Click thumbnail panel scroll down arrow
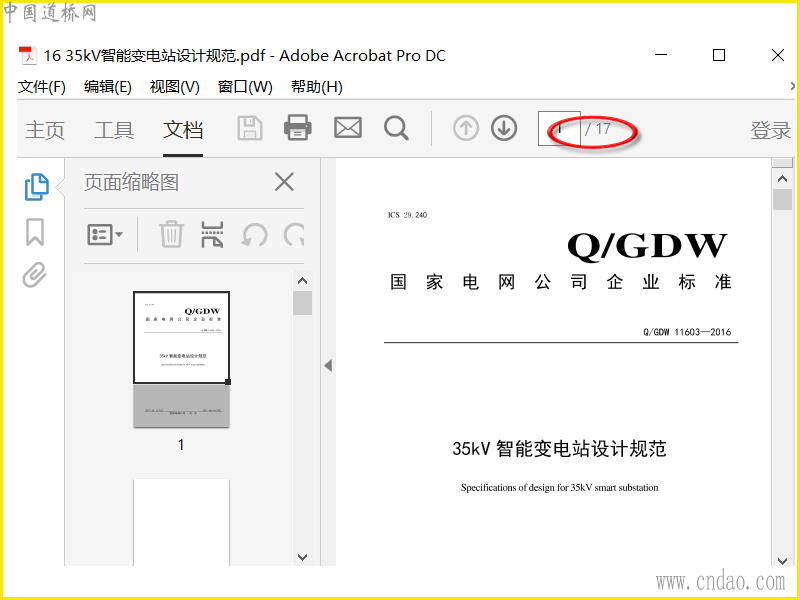Image resolution: width=800 pixels, height=600 pixels. tap(303, 557)
